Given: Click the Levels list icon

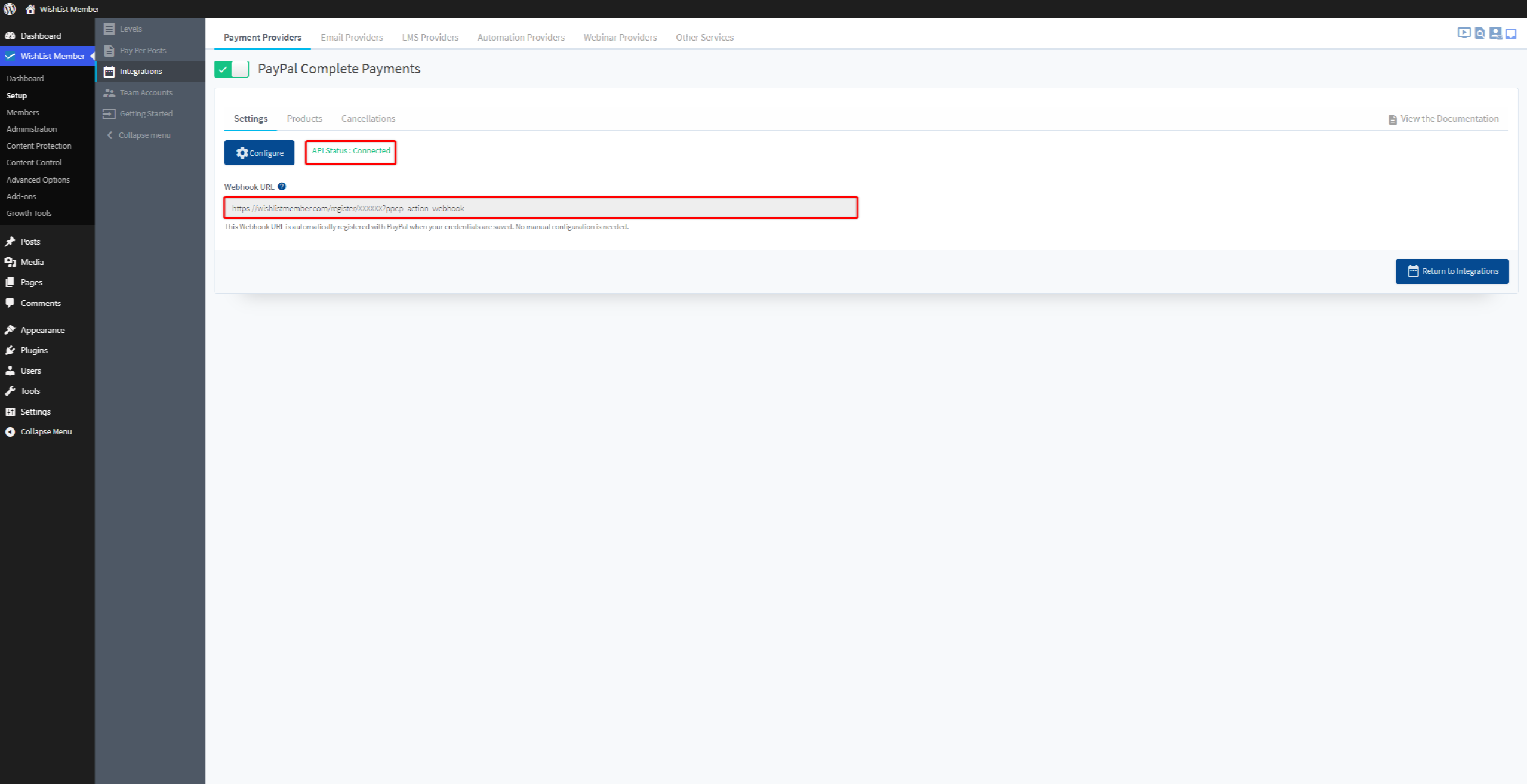Looking at the screenshot, I should pos(109,29).
